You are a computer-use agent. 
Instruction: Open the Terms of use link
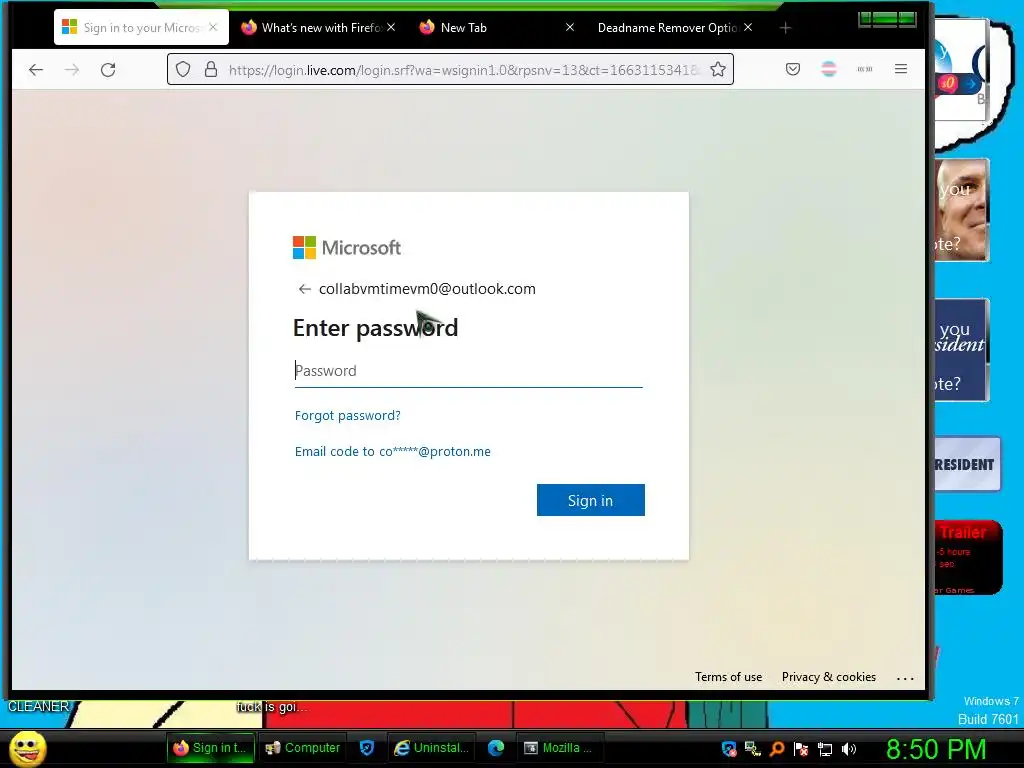pyautogui.click(x=728, y=677)
